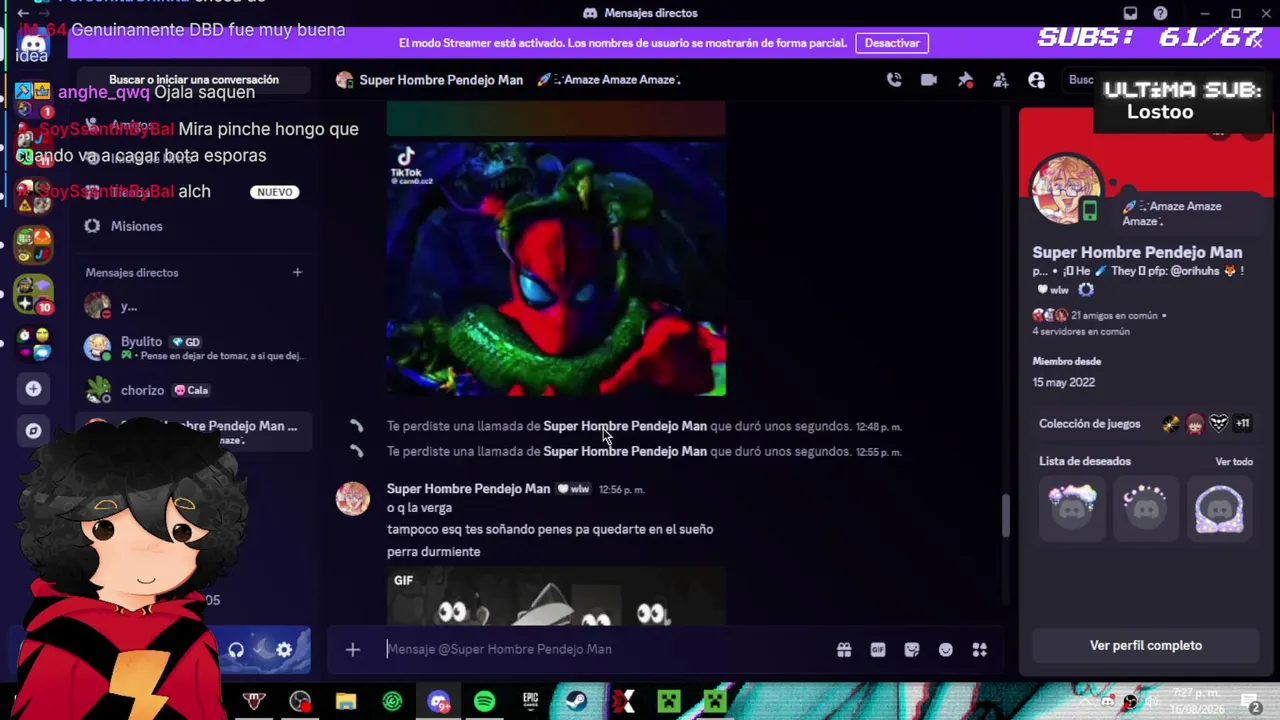1280x720 pixels.
Task: Open the sticker picker
Action: point(912,650)
